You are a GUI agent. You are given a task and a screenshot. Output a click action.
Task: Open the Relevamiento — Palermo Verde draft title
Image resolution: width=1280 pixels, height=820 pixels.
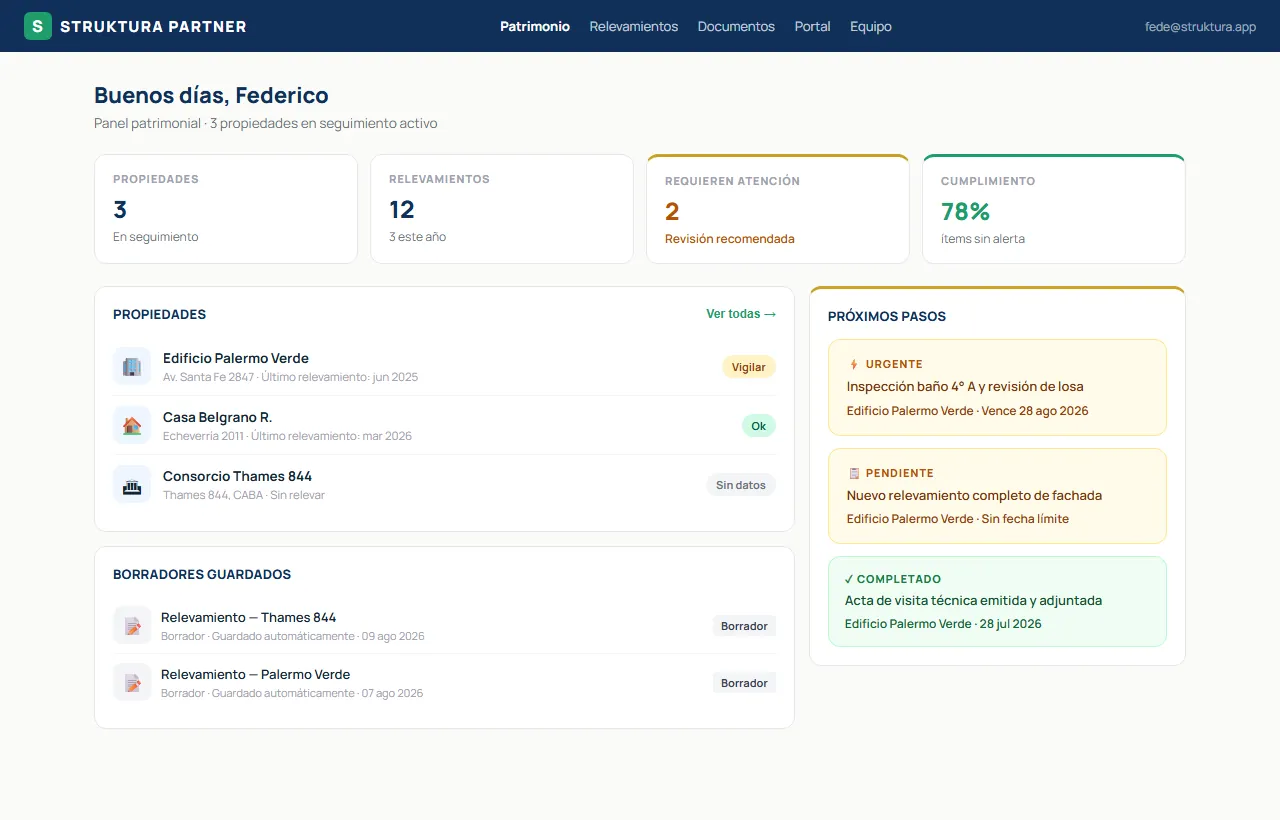point(256,674)
